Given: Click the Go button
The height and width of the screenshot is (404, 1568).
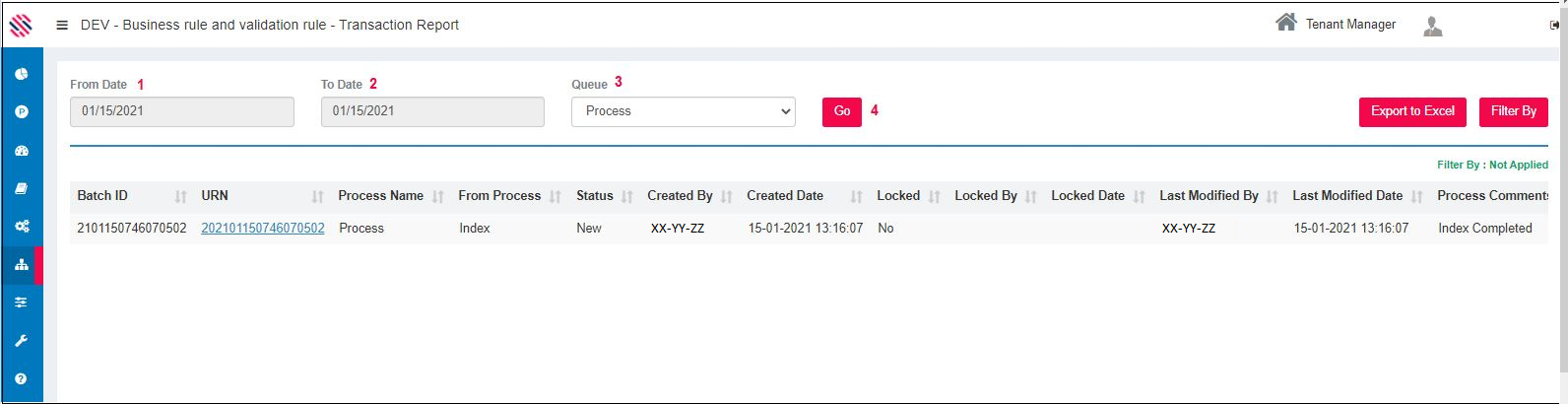Looking at the screenshot, I should pyautogui.click(x=841, y=111).
